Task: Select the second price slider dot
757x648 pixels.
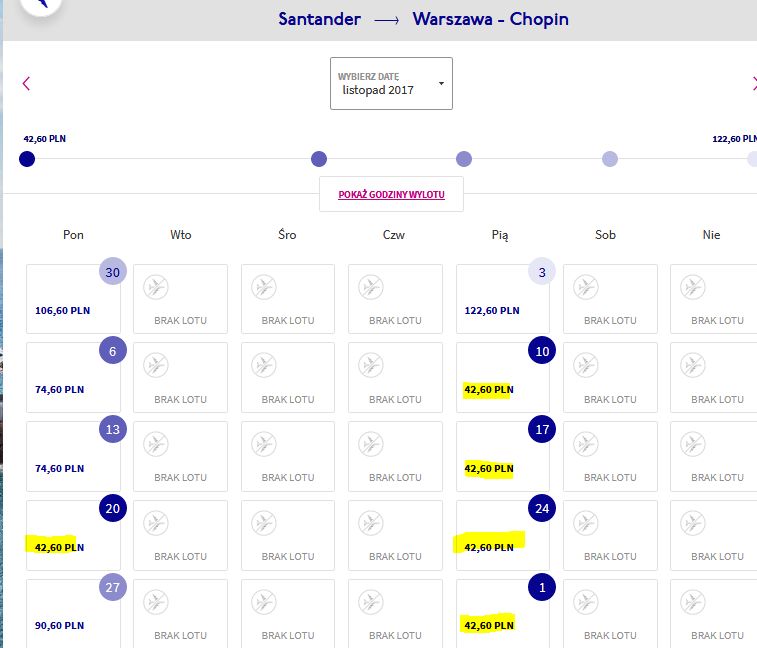Action: pos(319,159)
